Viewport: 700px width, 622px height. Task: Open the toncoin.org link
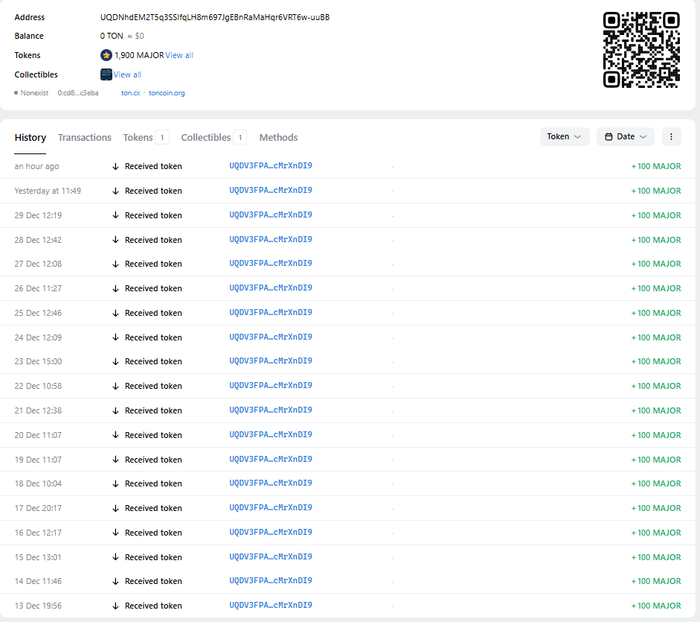(x=167, y=93)
